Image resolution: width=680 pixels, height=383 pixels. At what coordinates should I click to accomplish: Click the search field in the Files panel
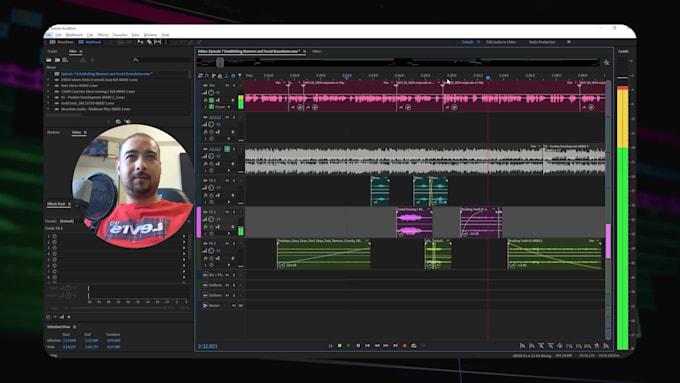[163, 60]
